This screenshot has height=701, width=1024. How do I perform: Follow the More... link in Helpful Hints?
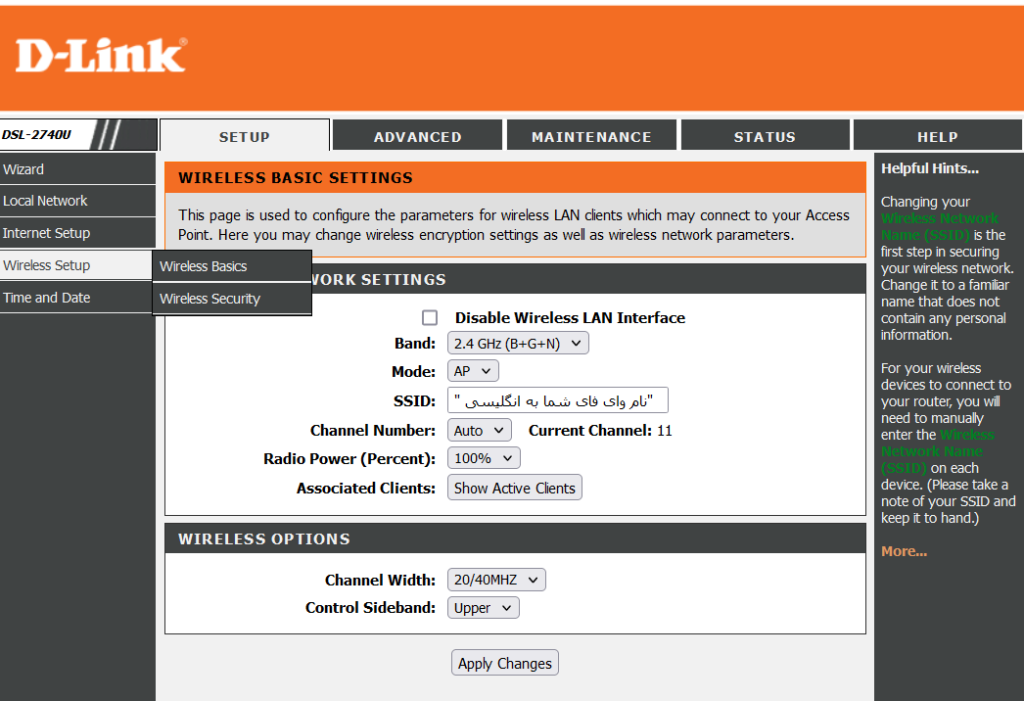point(903,551)
